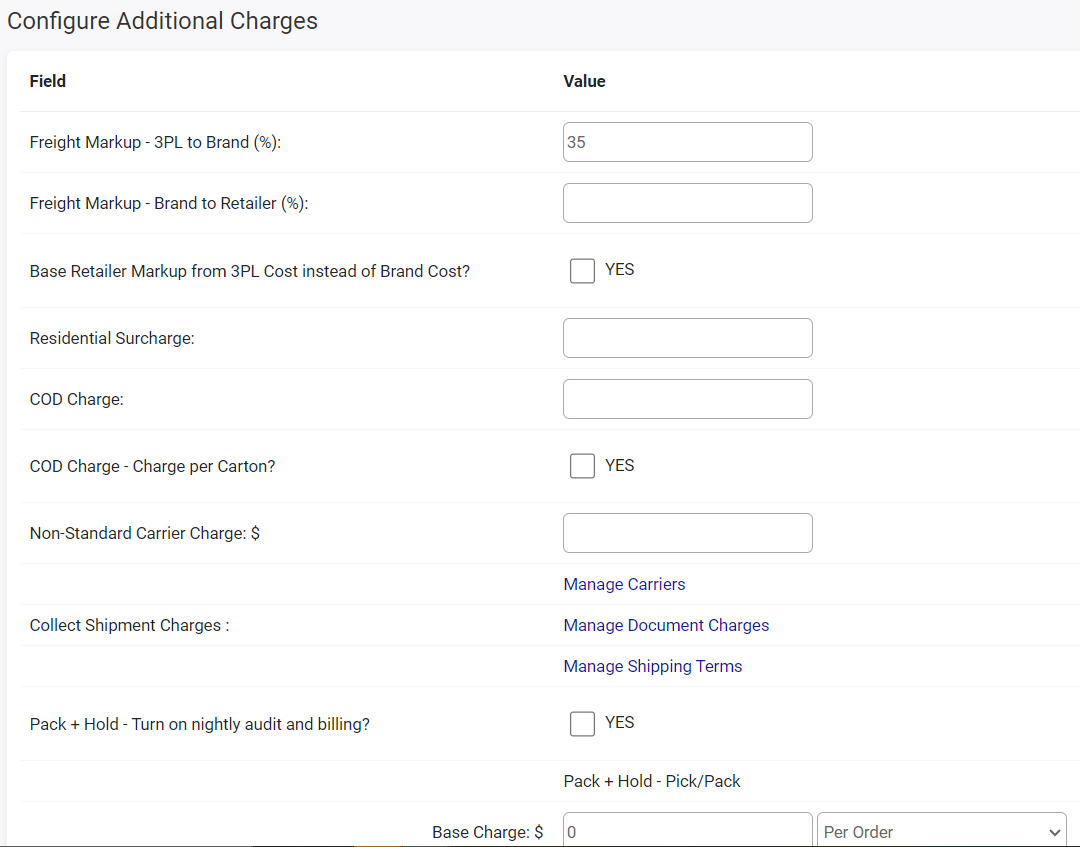
Task: Open the Manage Document Charges link
Action: [666, 625]
